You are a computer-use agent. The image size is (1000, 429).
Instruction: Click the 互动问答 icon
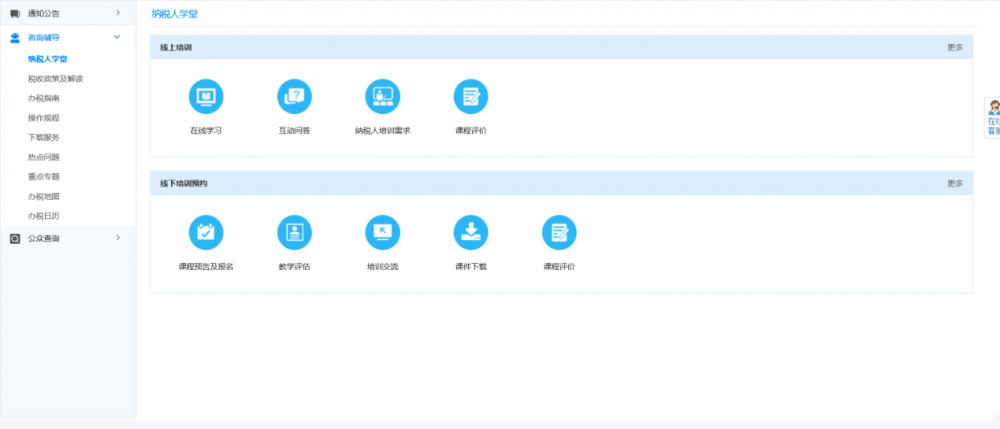coord(294,97)
